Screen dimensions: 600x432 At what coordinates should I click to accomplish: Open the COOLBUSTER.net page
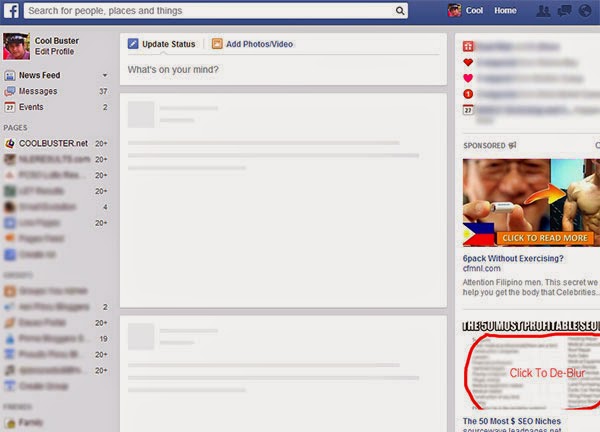(53, 143)
